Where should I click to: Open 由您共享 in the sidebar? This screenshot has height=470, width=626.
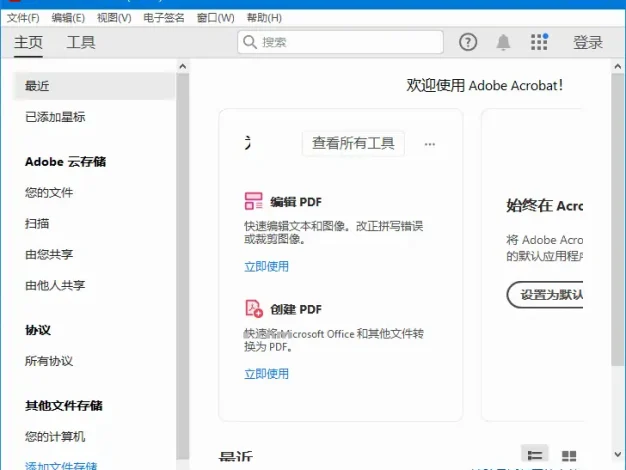[x=49, y=254]
